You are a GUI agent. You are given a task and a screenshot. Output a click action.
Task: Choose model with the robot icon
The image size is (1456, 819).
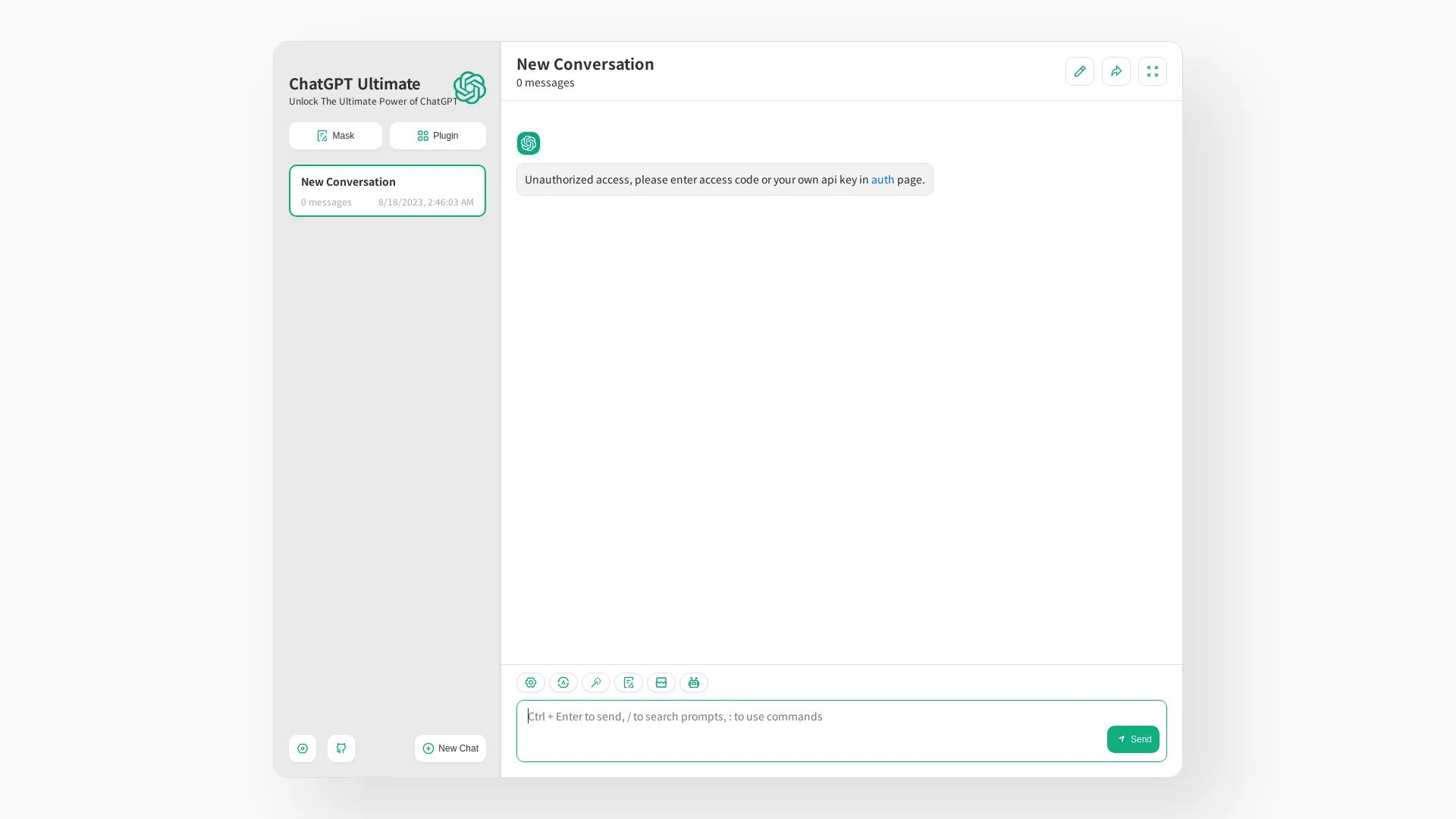(x=694, y=682)
